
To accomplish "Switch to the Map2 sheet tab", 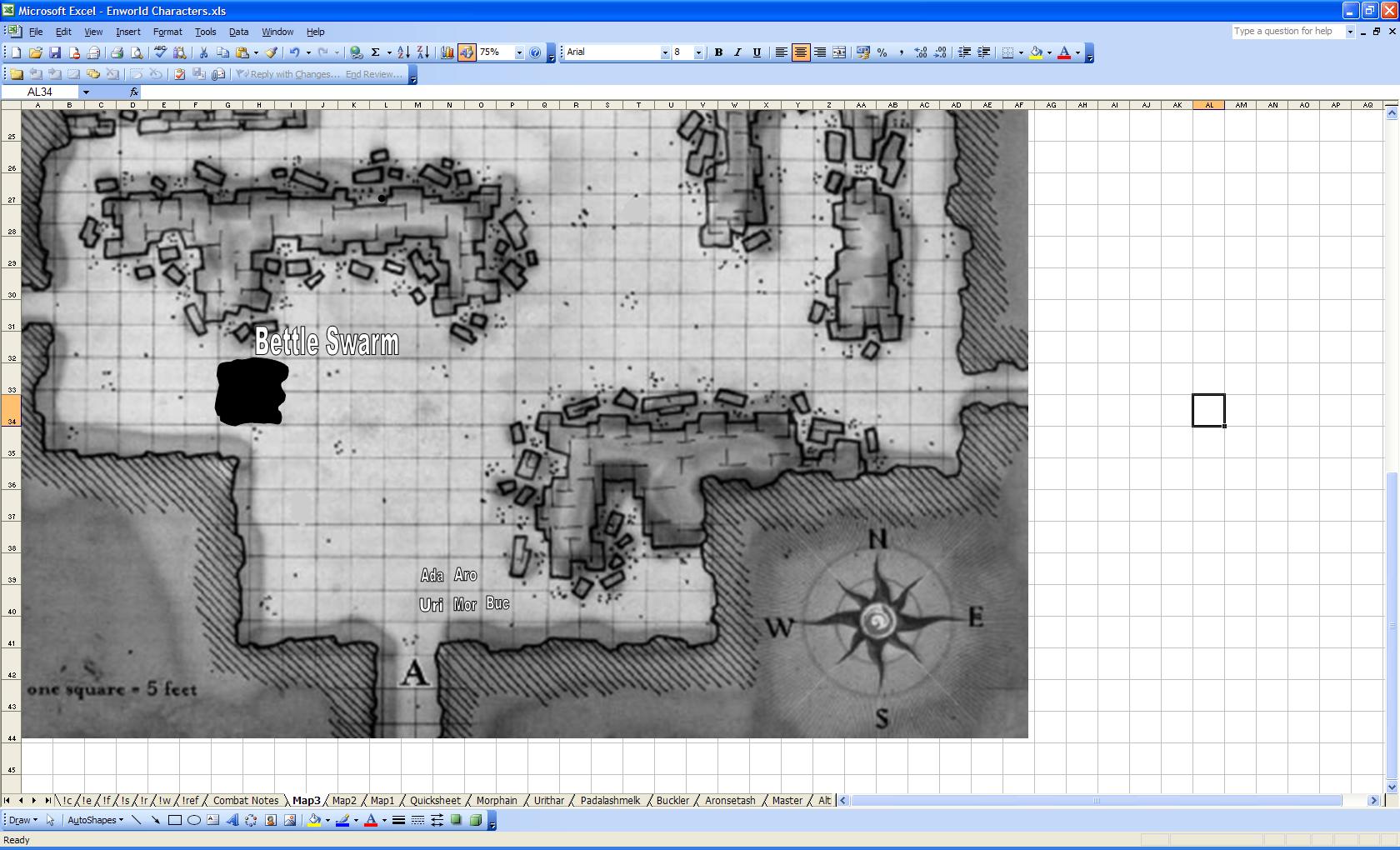I will point(344,801).
